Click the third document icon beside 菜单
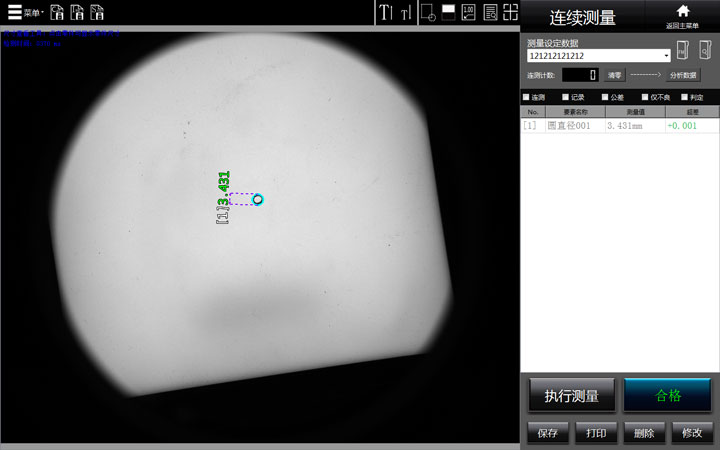This screenshot has height=450, width=720. (x=97, y=13)
